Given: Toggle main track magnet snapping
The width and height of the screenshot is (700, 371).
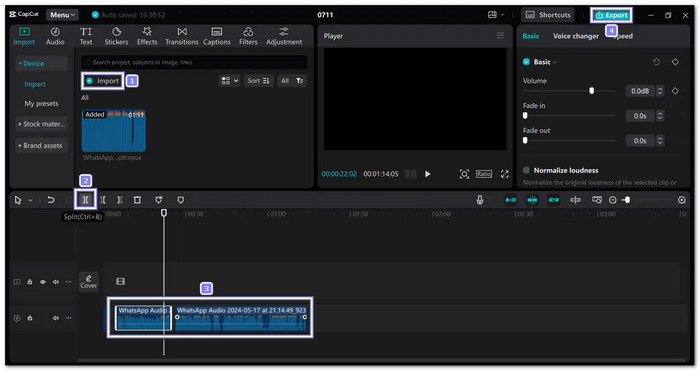Looking at the screenshot, I should [x=511, y=200].
